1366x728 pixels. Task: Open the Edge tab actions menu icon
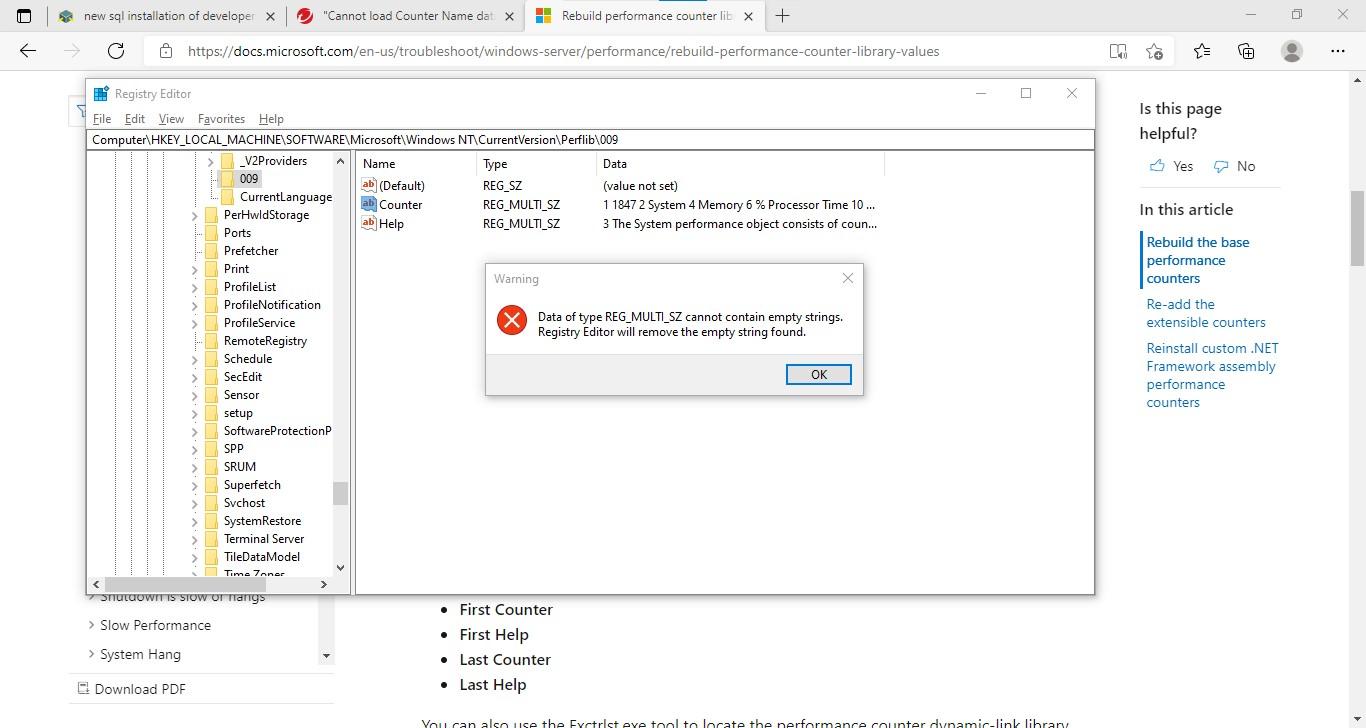[25, 16]
